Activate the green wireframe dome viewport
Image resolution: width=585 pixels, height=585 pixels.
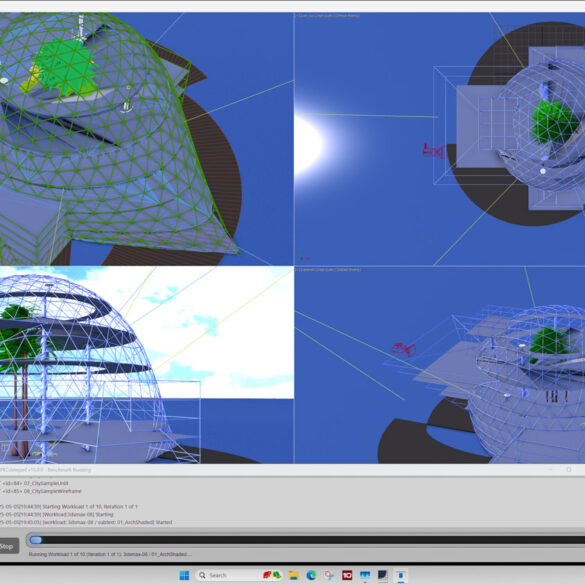tap(147, 139)
